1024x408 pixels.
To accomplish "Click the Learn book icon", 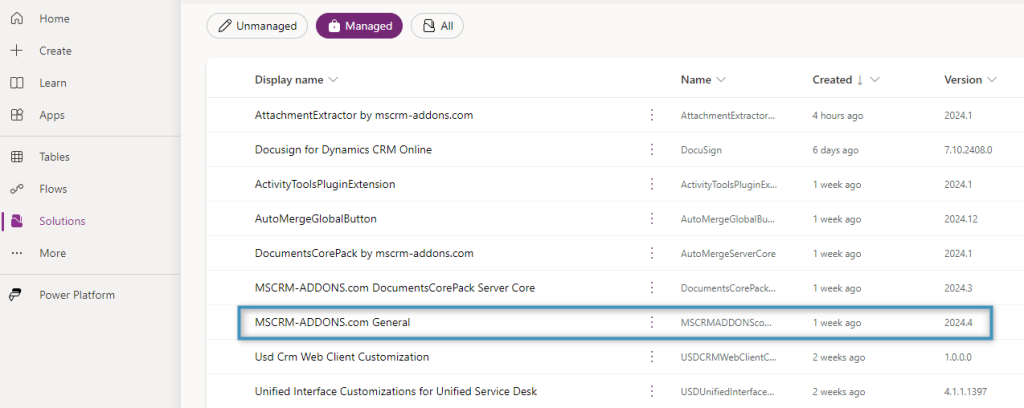I will click(17, 83).
